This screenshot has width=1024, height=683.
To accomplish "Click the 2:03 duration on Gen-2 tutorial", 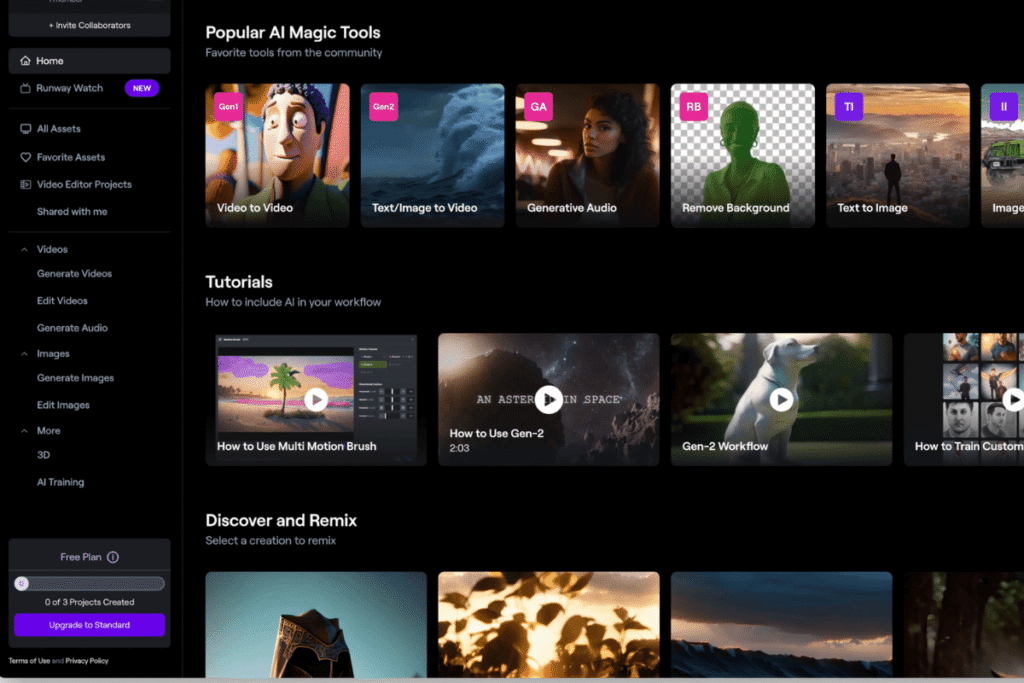I will [x=459, y=448].
